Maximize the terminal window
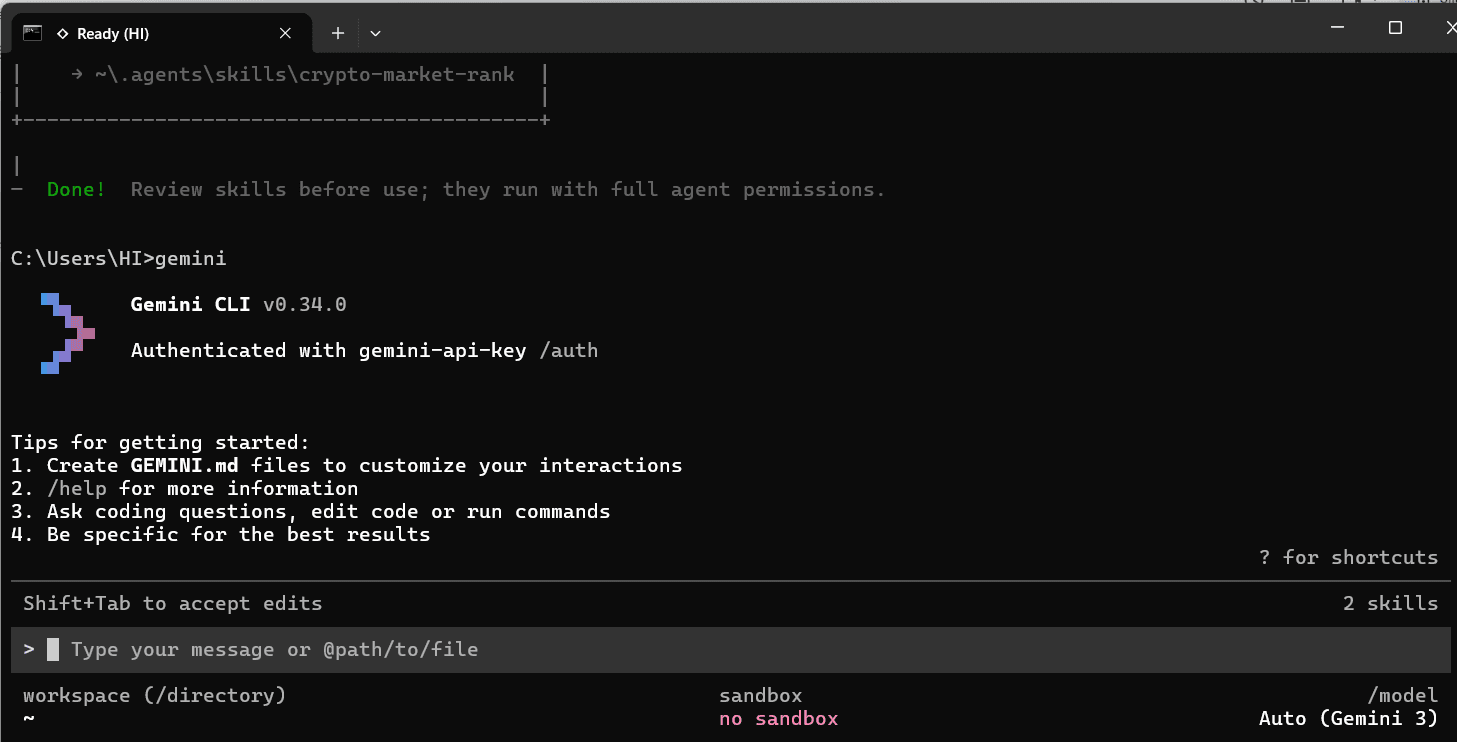1457x742 pixels. point(1395,28)
